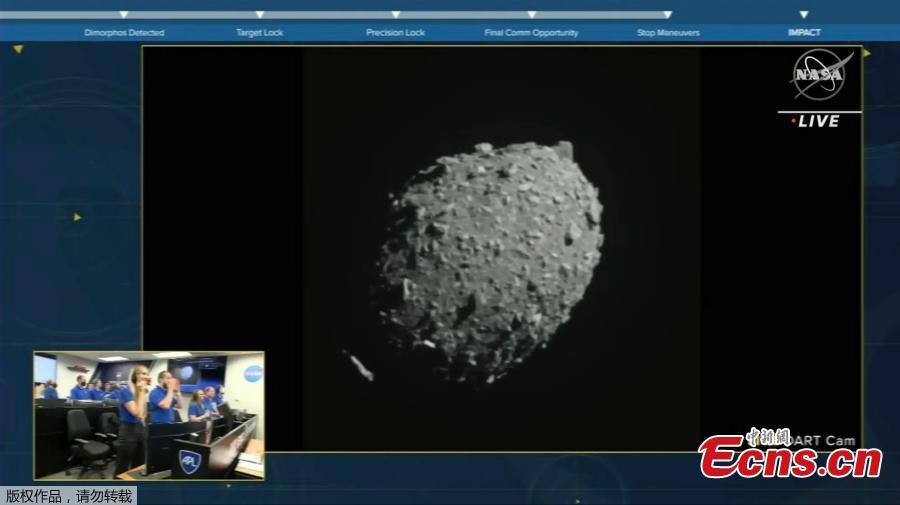Click the Chinese copyright notice at bottom-left
The width and height of the screenshot is (900, 505).
(x=68, y=495)
